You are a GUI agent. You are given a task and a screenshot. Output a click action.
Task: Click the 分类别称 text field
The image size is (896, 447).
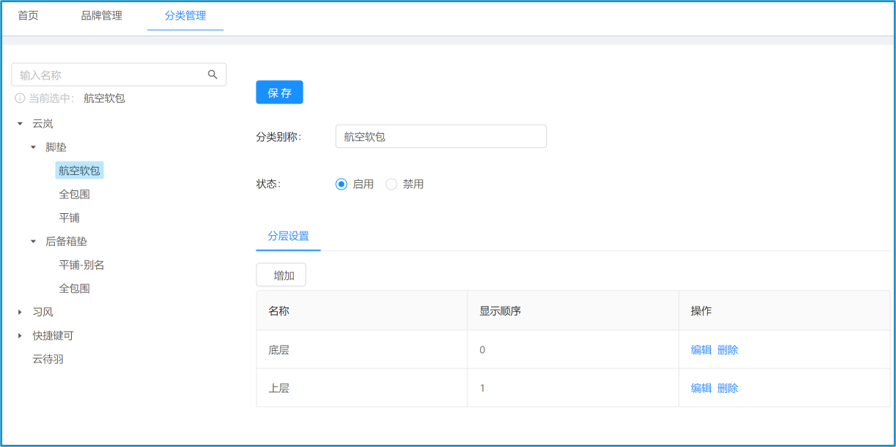click(440, 137)
